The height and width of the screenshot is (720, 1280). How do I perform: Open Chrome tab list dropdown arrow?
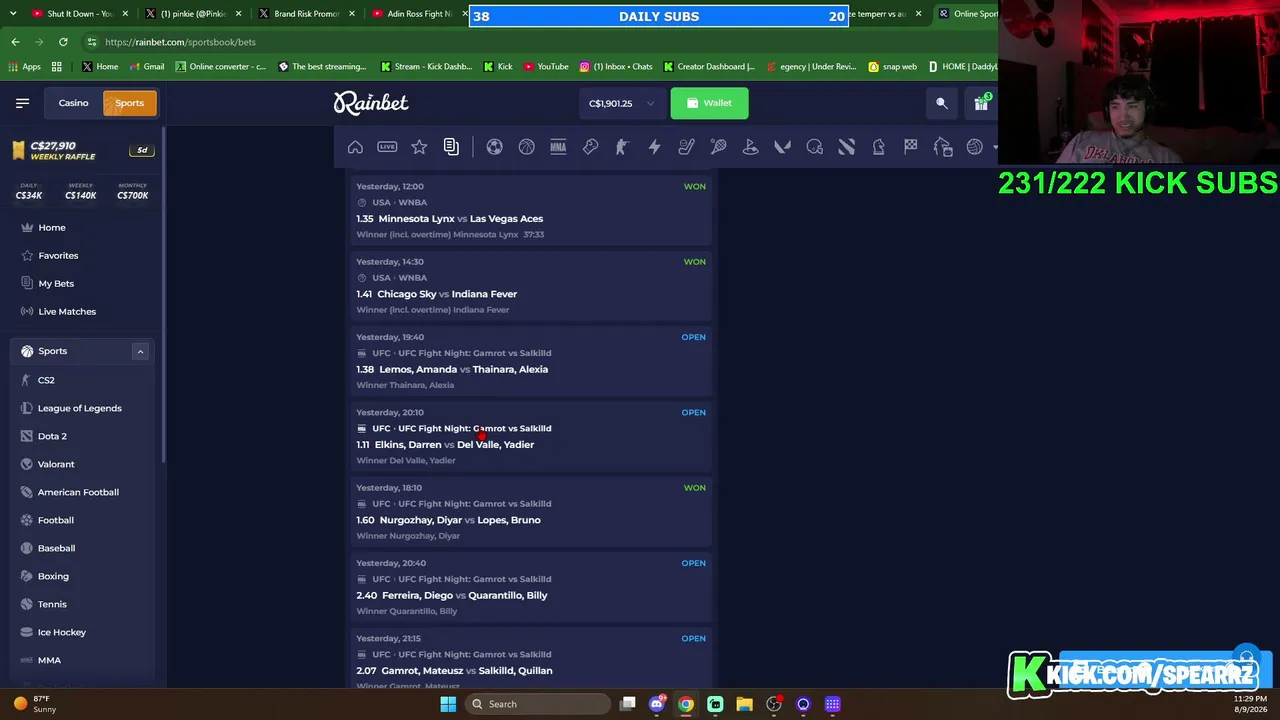(14, 14)
